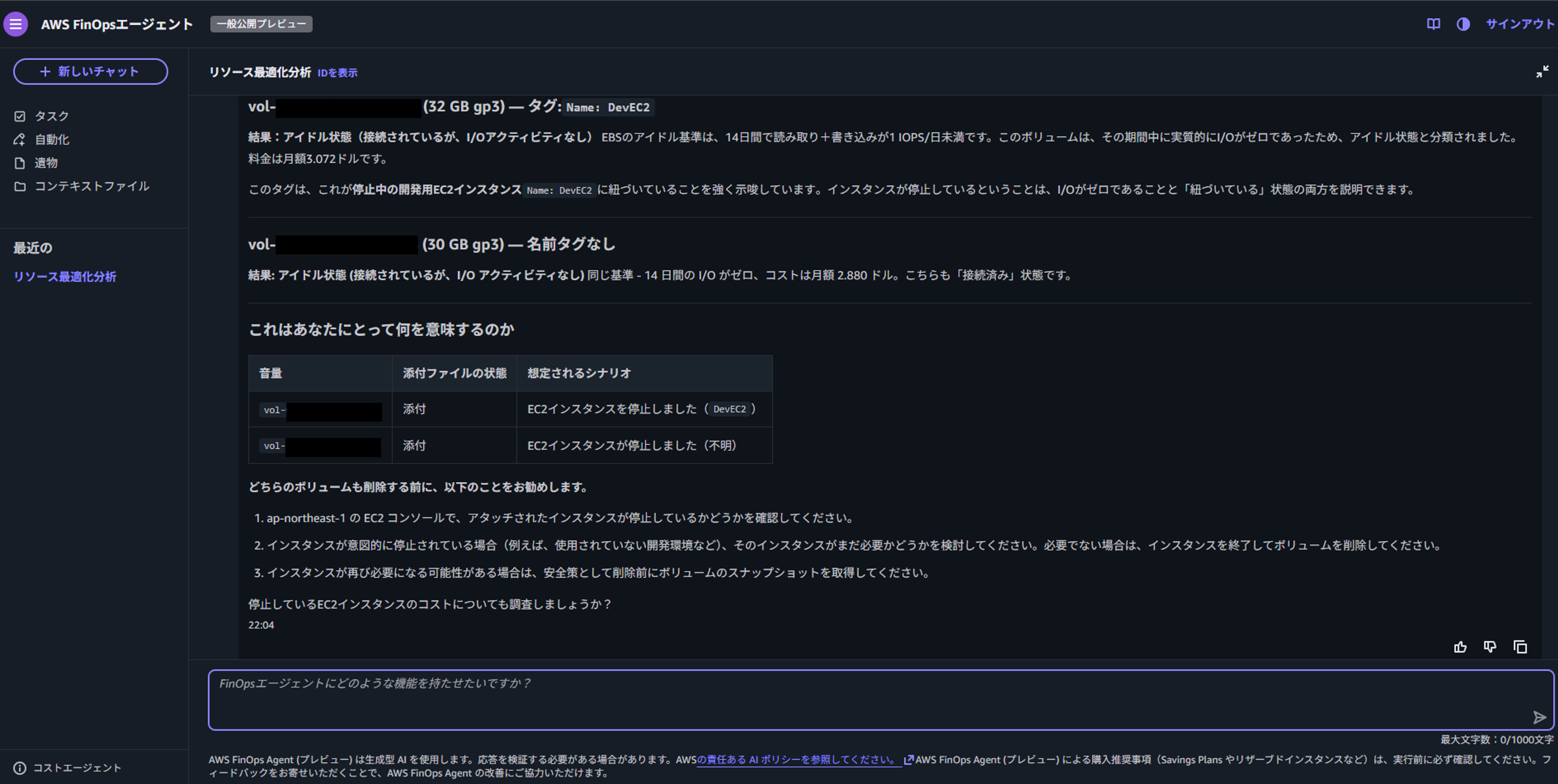Toggle the hamburger navigation menu
Image resolution: width=1558 pixels, height=784 pixels.
click(16, 24)
